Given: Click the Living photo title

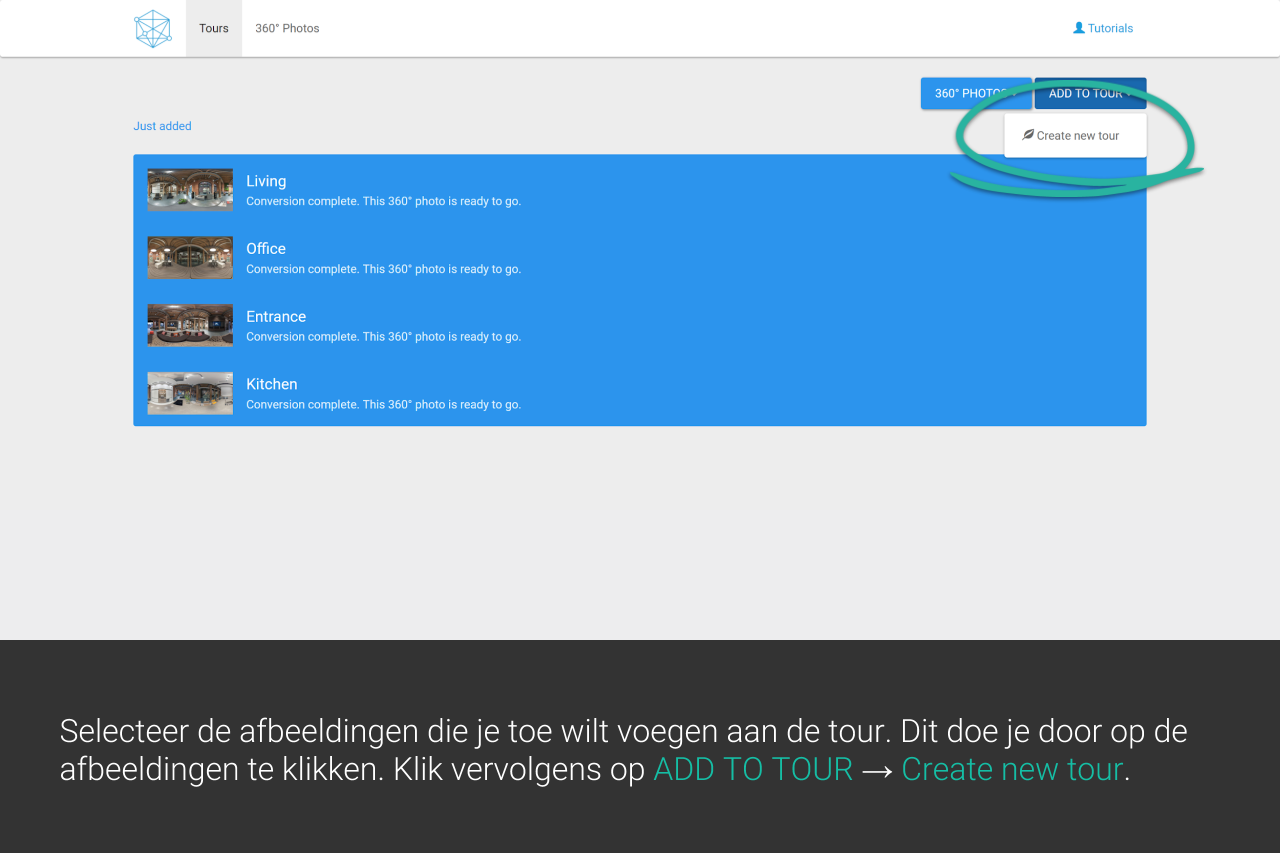Looking at the screenshot, I should click(x=266, y=181).
